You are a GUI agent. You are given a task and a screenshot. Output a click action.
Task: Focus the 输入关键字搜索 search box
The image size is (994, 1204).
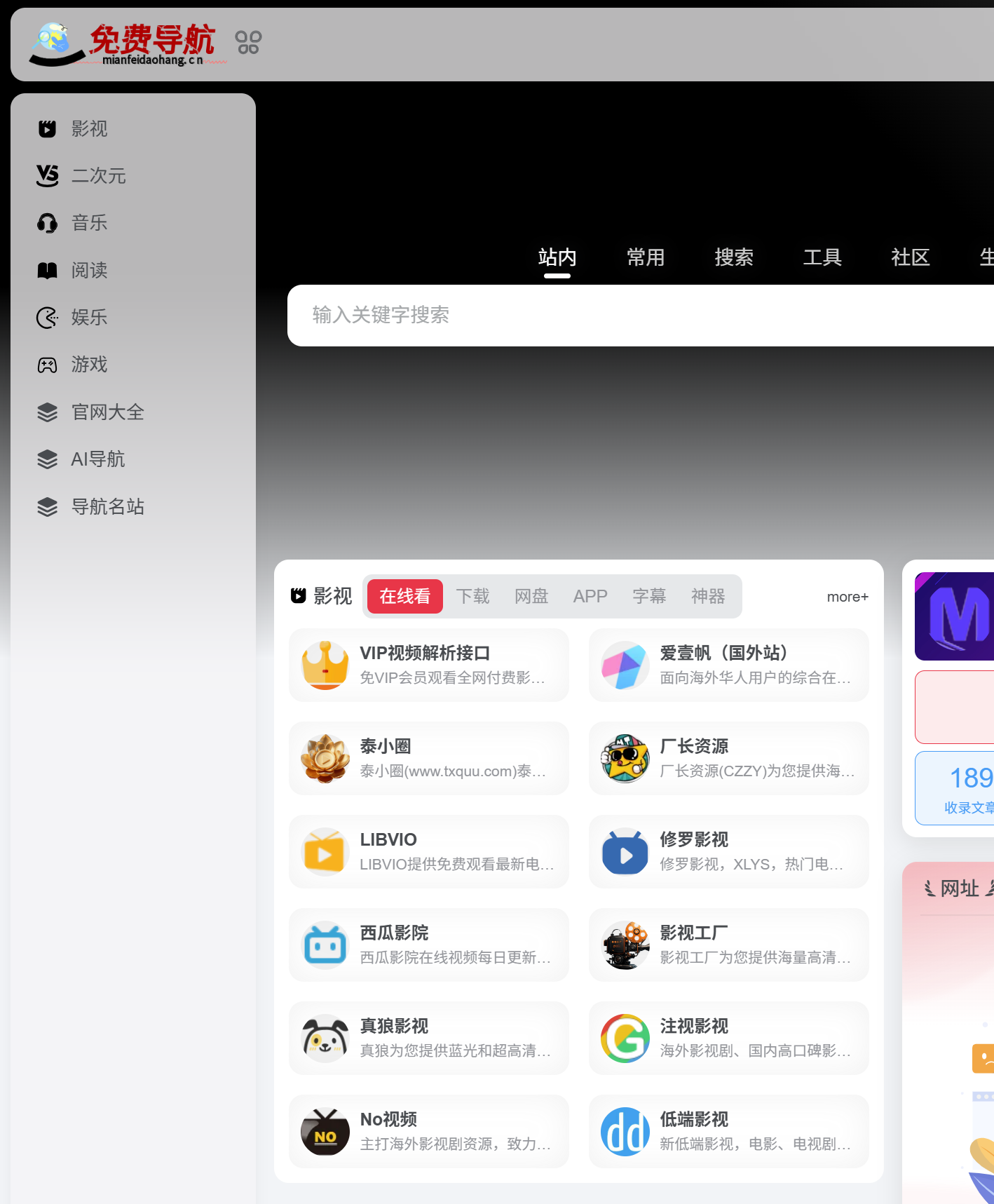(x=641, y=316)
